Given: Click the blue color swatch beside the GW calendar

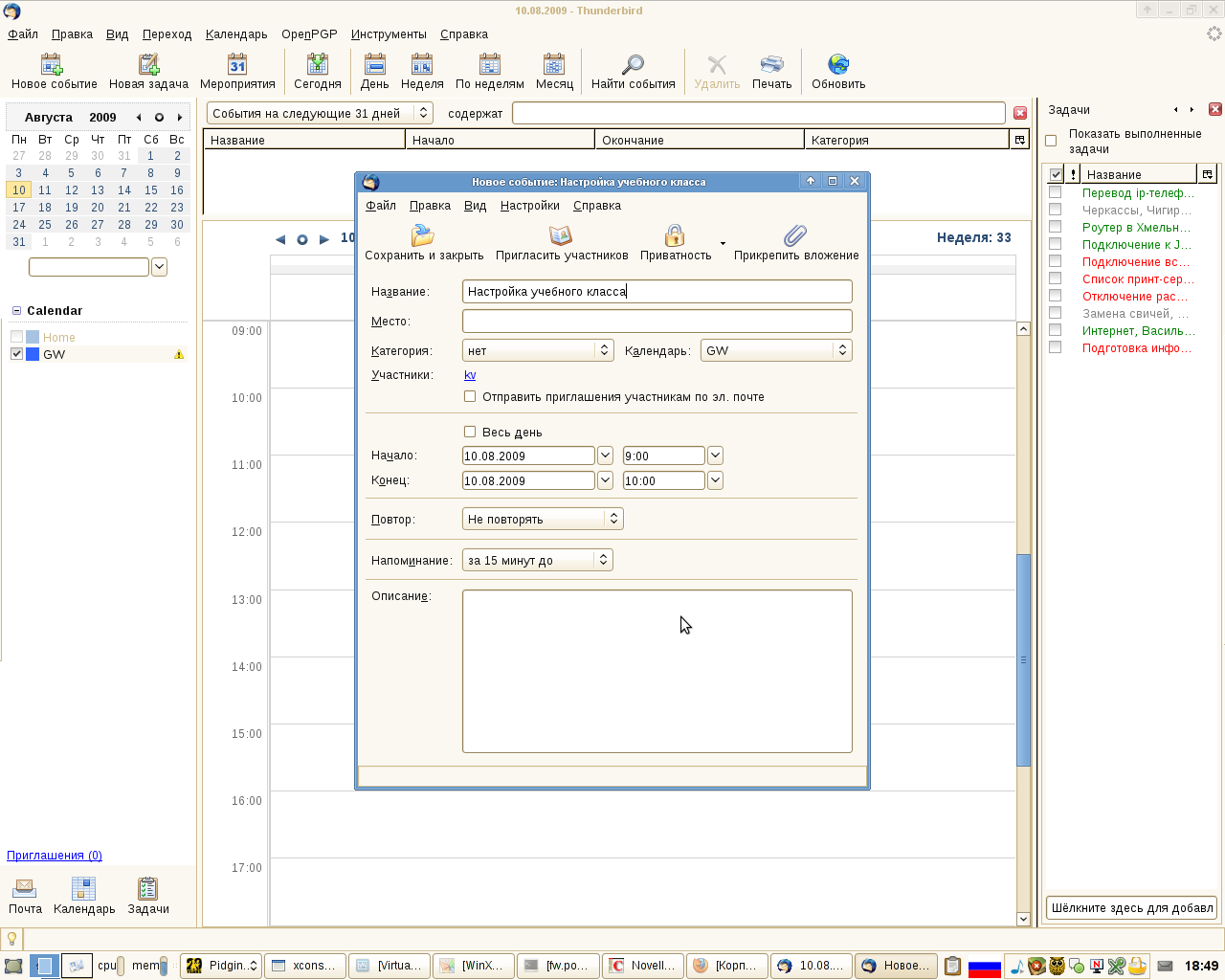Looking at the screenshot, I should click(33, 354).
